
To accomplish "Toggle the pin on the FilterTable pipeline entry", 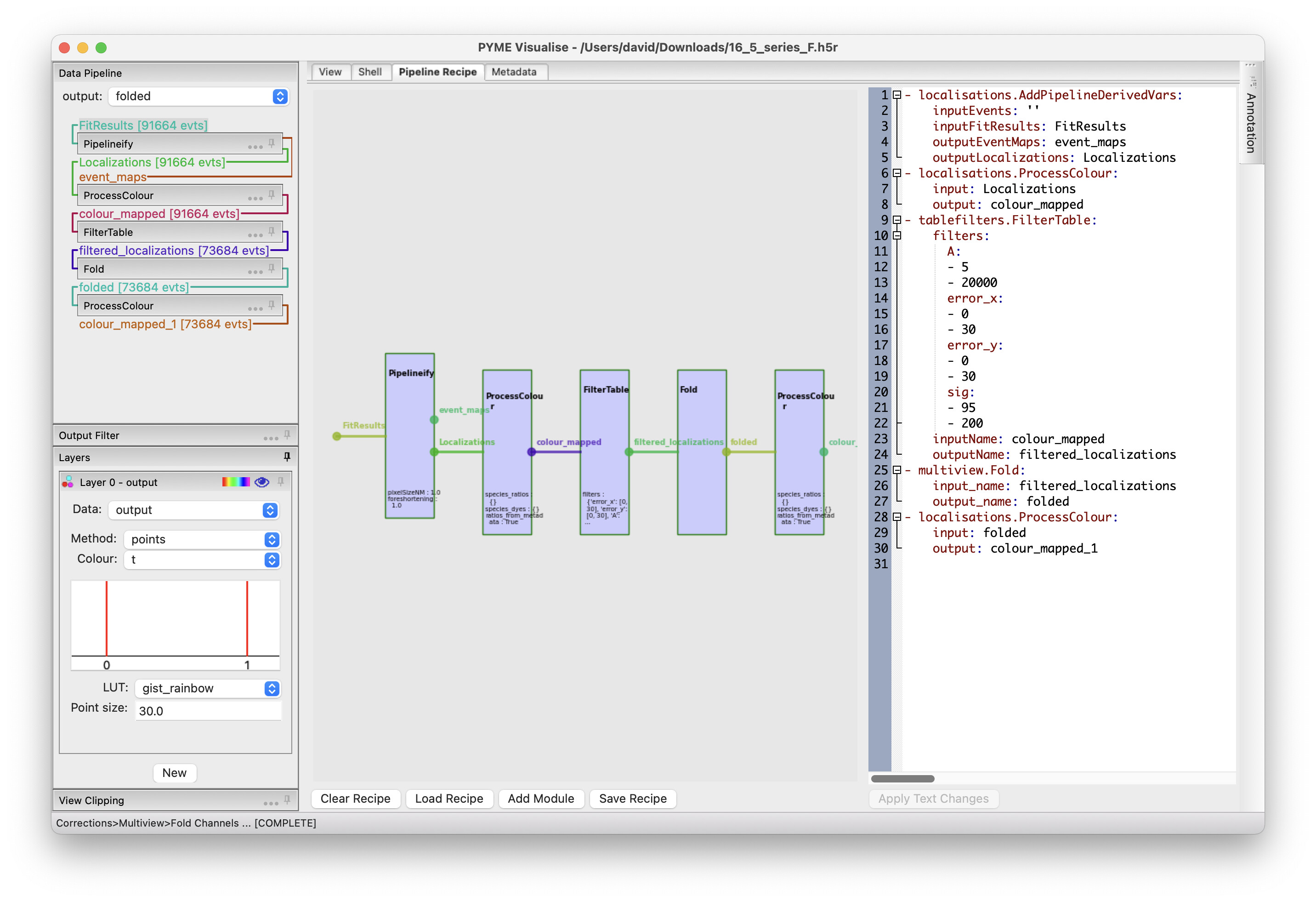I will (272, 231).
